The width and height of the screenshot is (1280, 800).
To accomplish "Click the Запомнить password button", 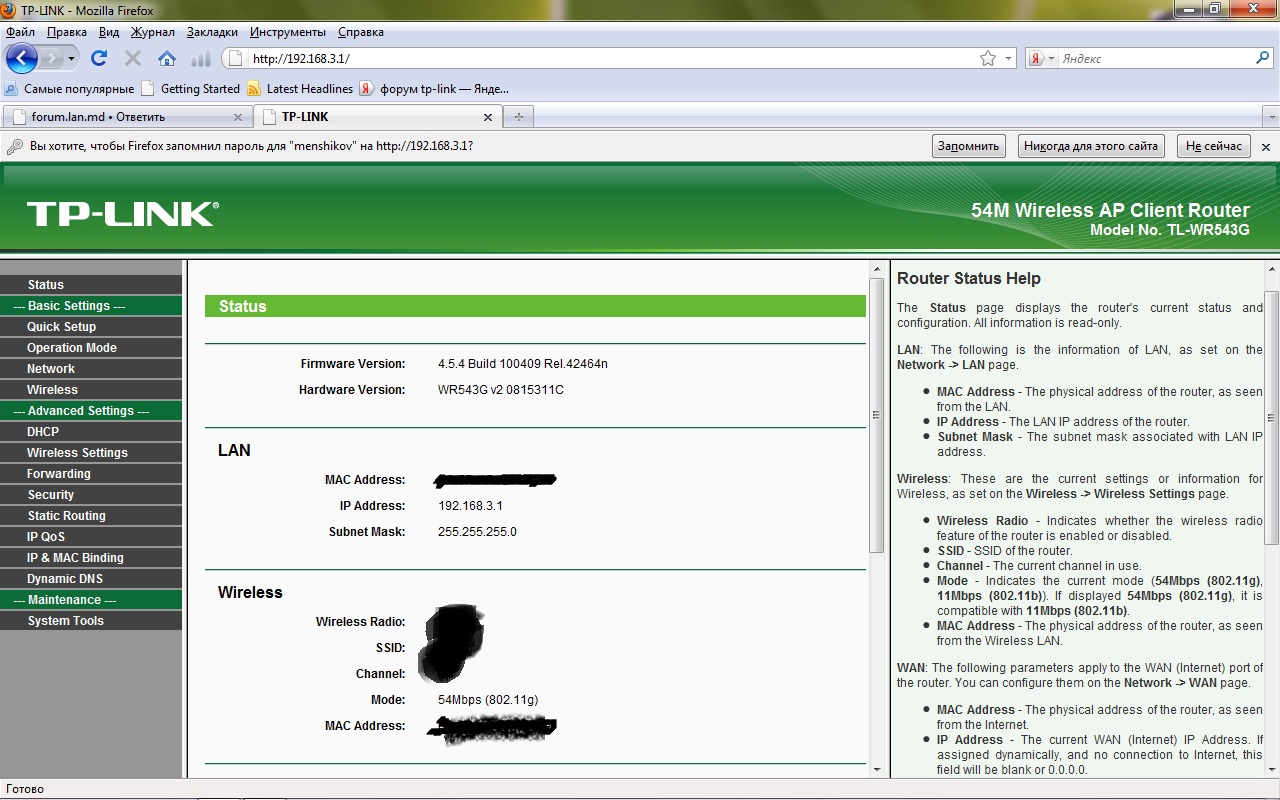I will (x=968, y=146).
